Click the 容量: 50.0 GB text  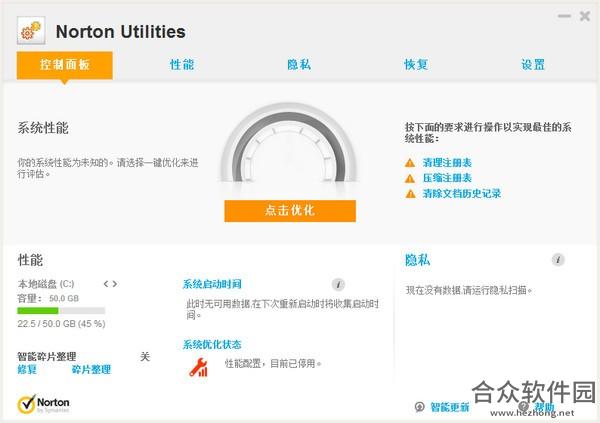coord(48,299)
